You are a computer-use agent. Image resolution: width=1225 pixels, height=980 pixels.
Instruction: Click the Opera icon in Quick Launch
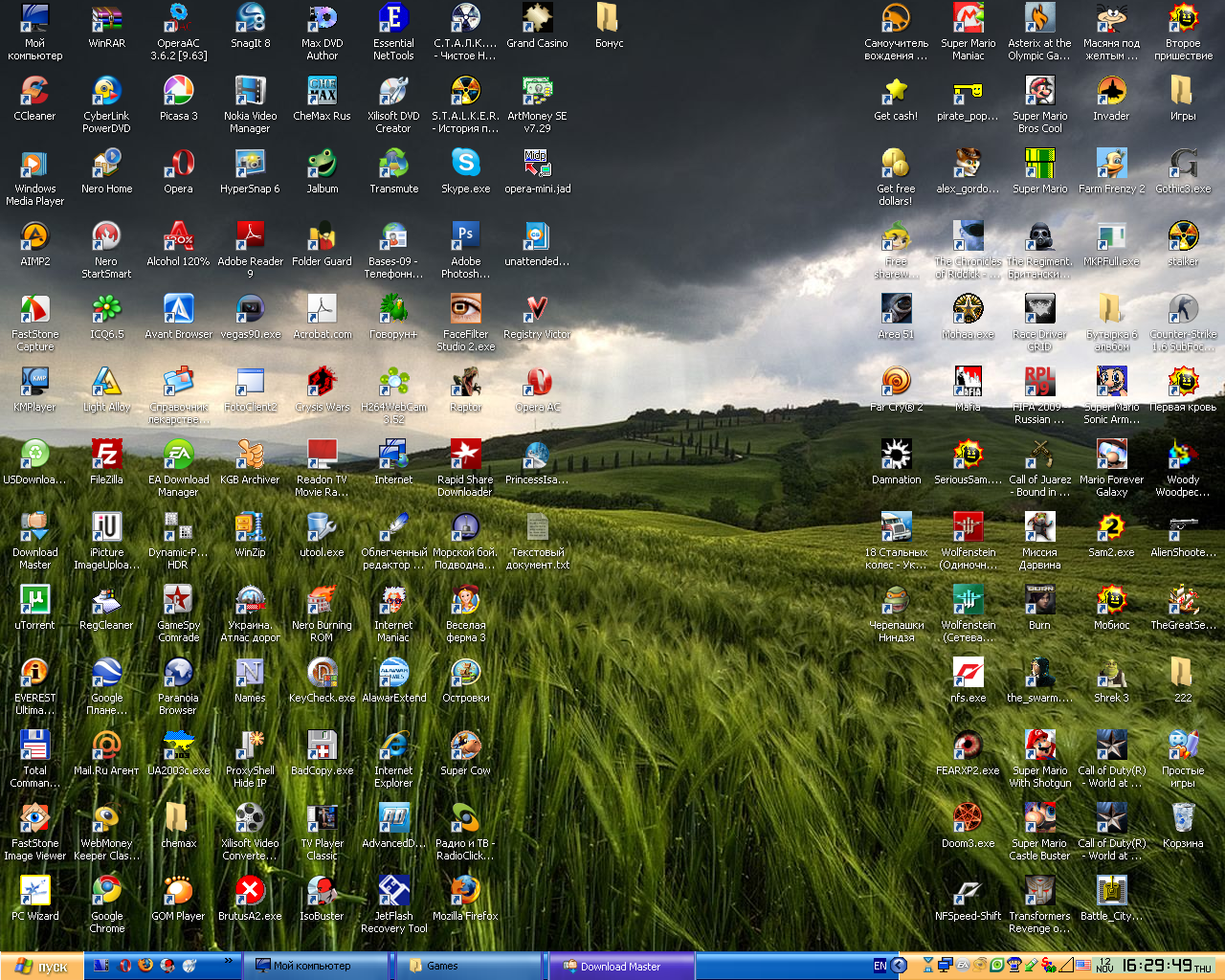click(124, 966)
